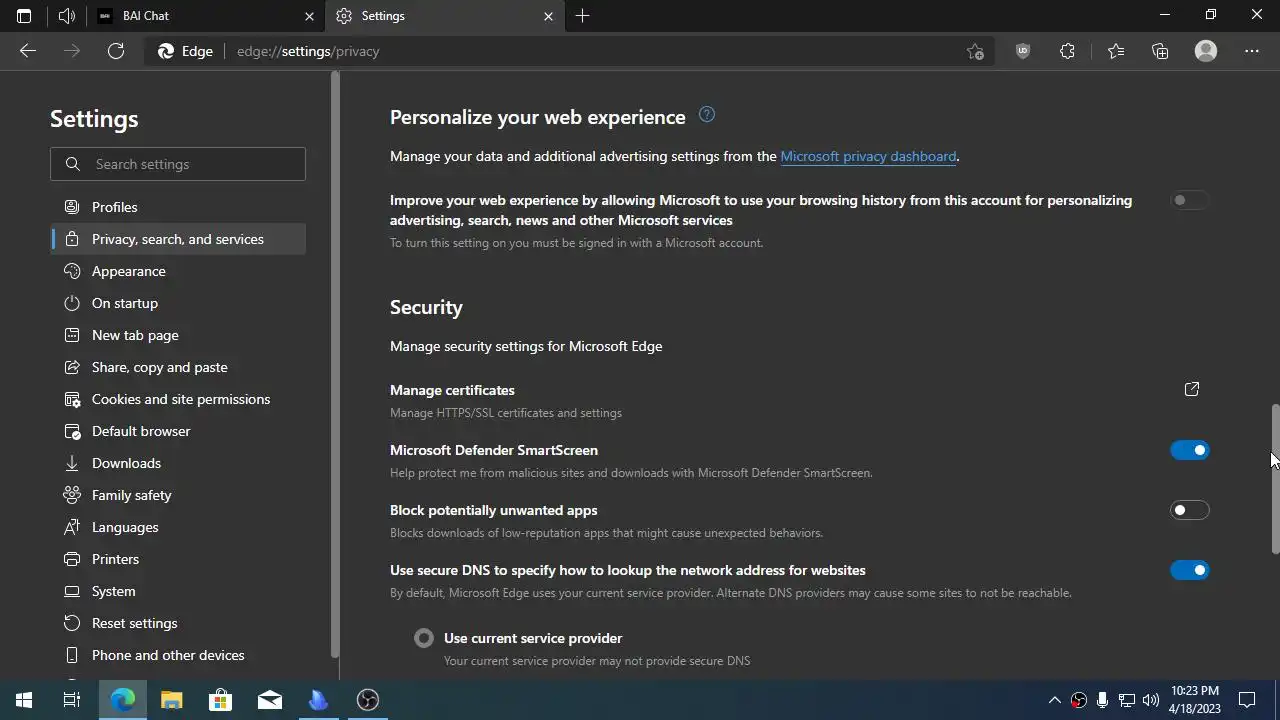Mute tab audio speaker icon
This screenshot has height=720, width=1280.
pos(67,16)
